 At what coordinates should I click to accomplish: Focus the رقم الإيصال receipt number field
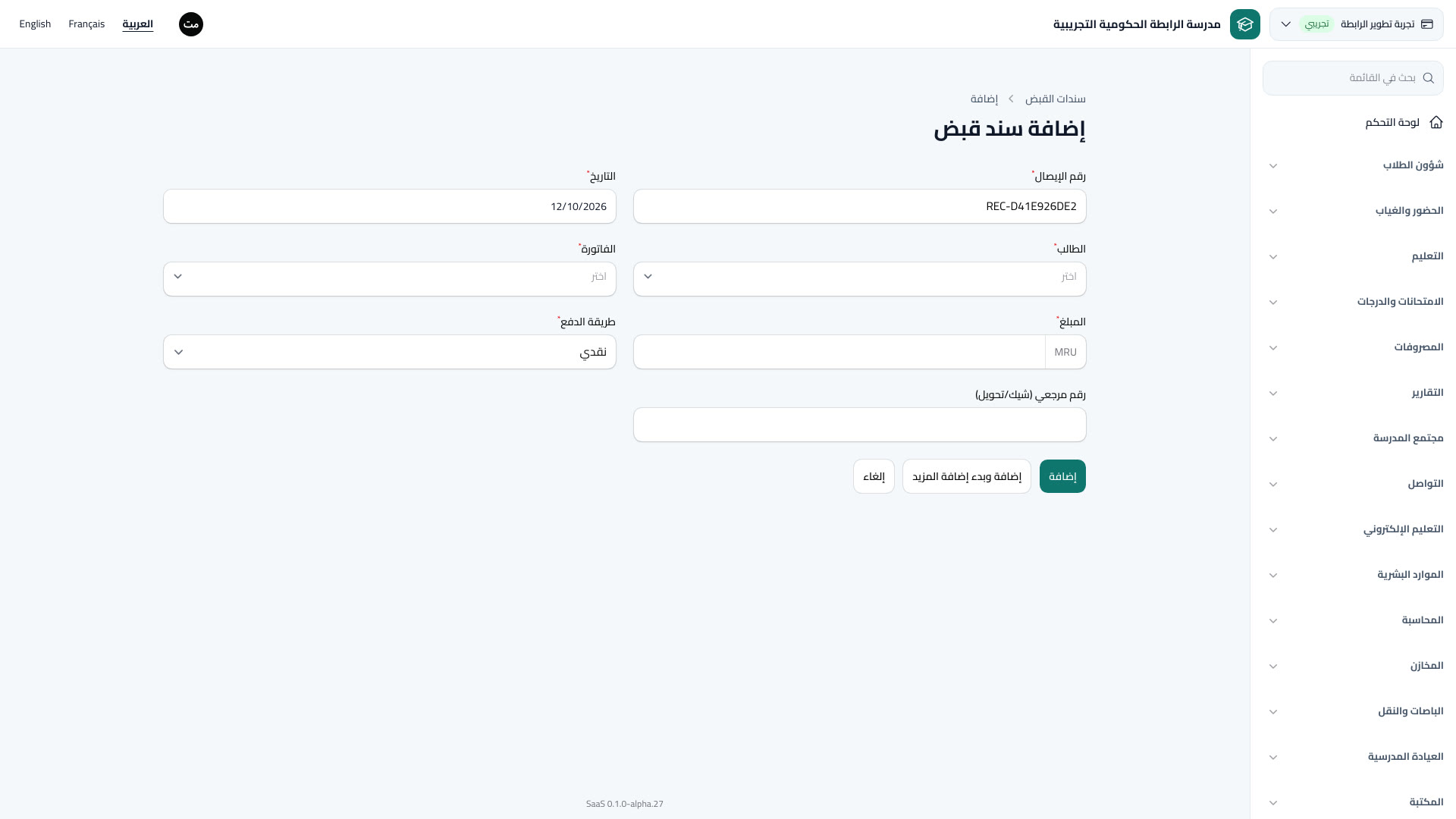coord(859,206)
